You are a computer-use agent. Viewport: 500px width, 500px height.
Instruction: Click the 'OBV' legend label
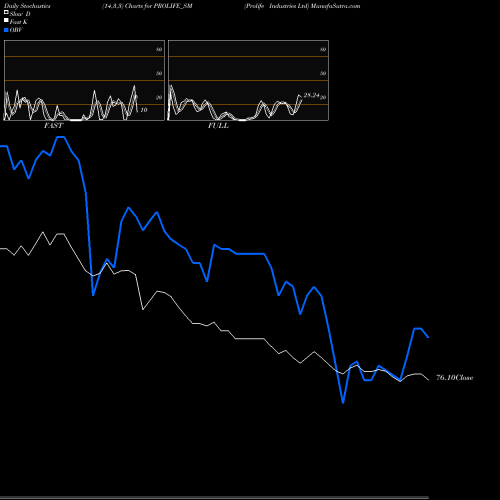(16, 30)
